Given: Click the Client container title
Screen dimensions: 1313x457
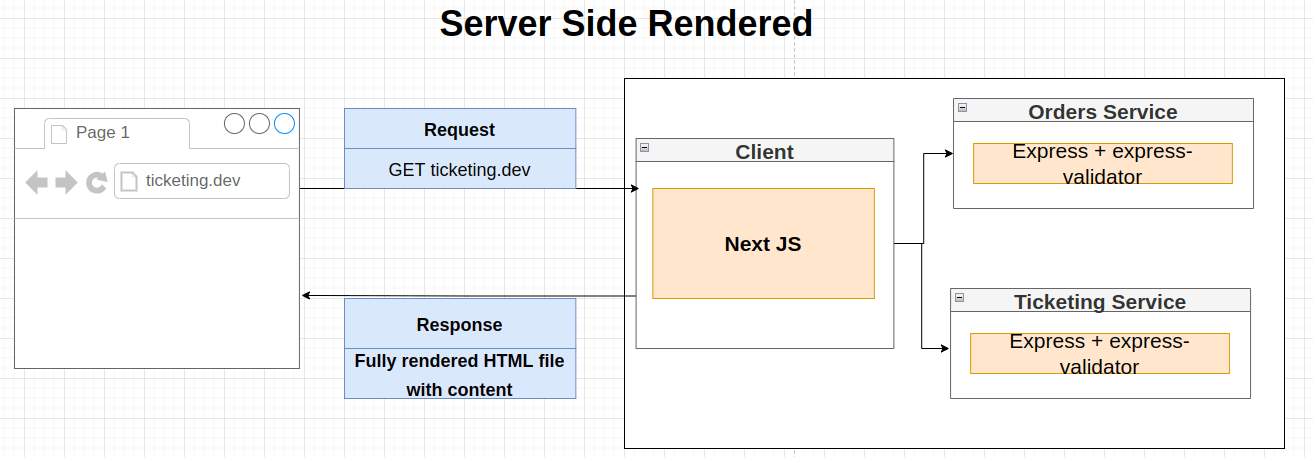Looking at the screenshot, I should click(765, 152).
